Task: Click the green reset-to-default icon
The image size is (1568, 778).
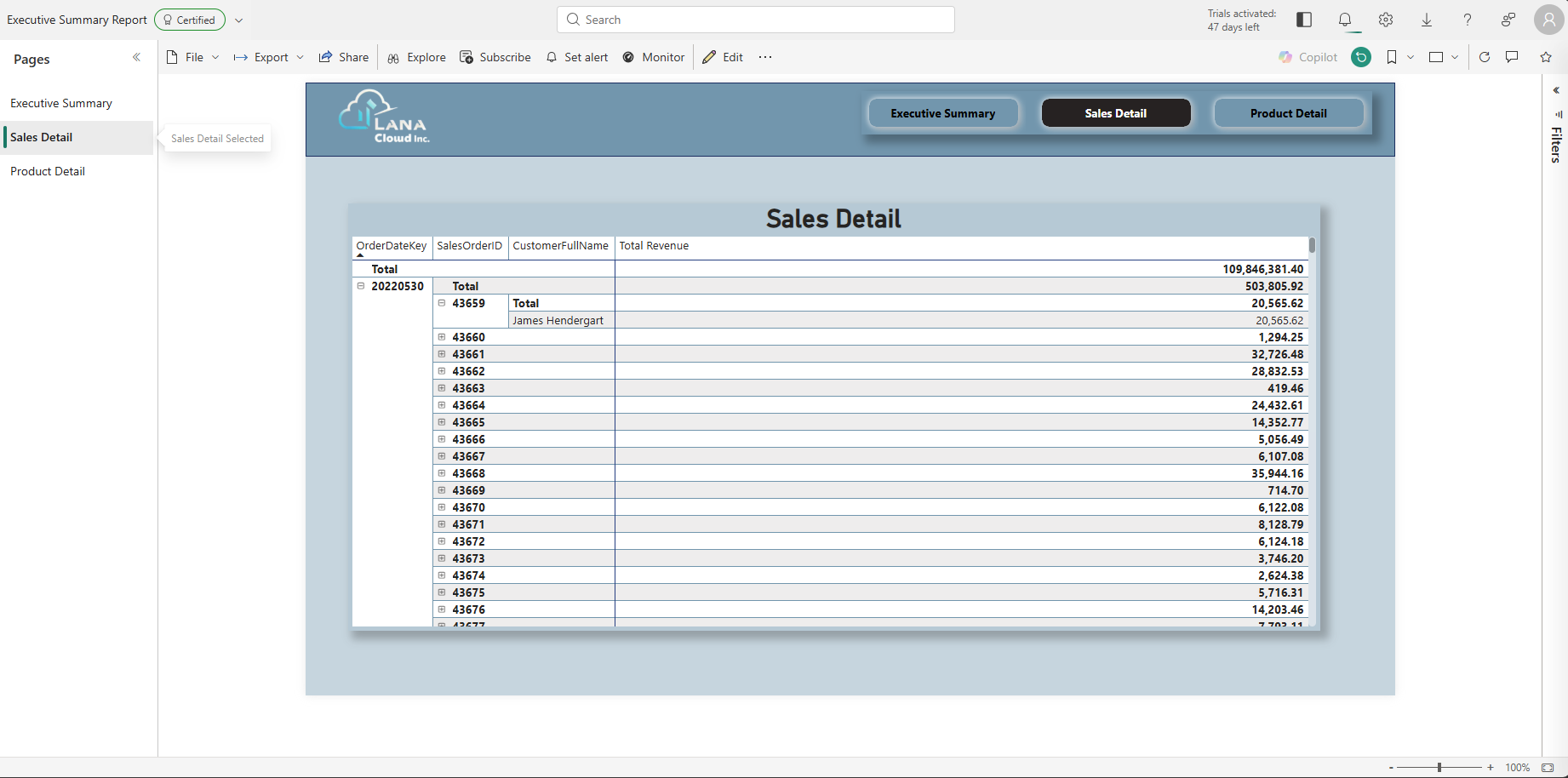Action: [x=1361, y=57]
